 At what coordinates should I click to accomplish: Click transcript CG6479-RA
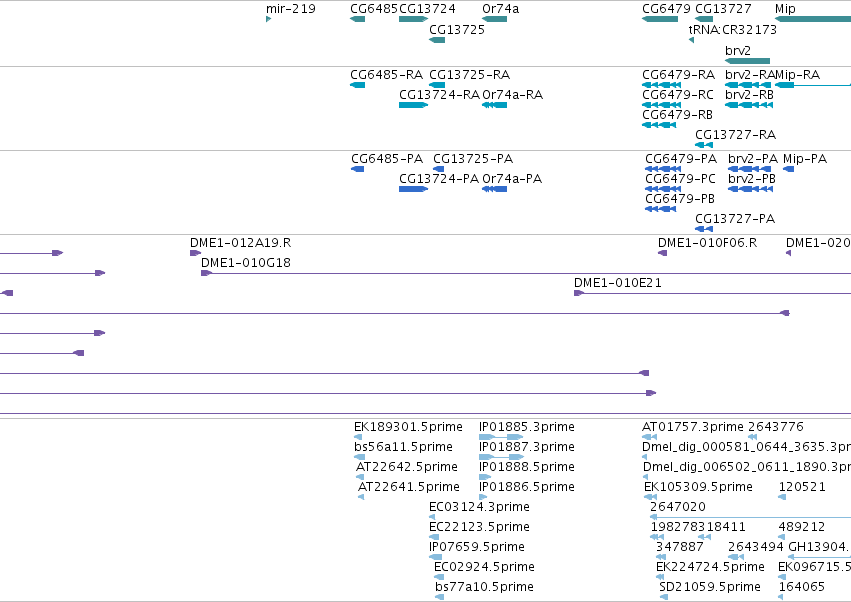click(678, 74)
